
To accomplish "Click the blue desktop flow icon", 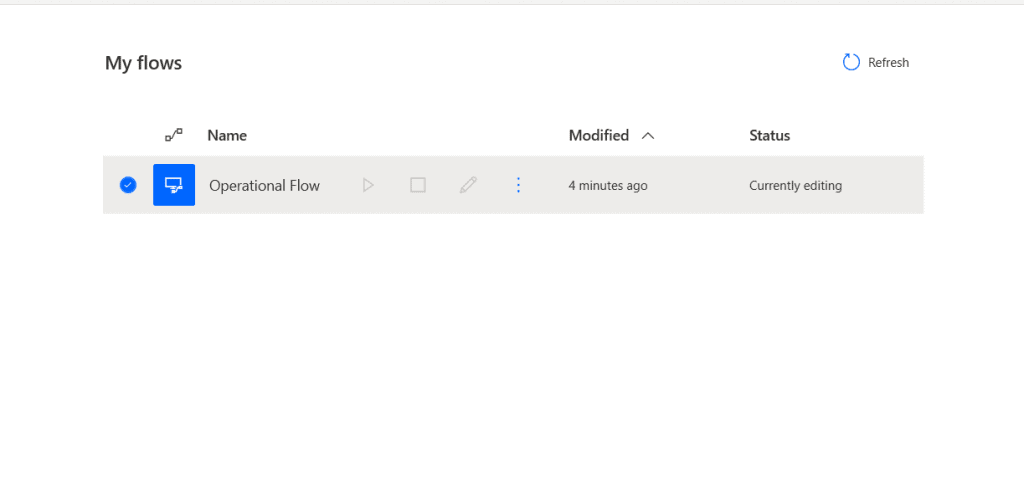I will (174, 185).
